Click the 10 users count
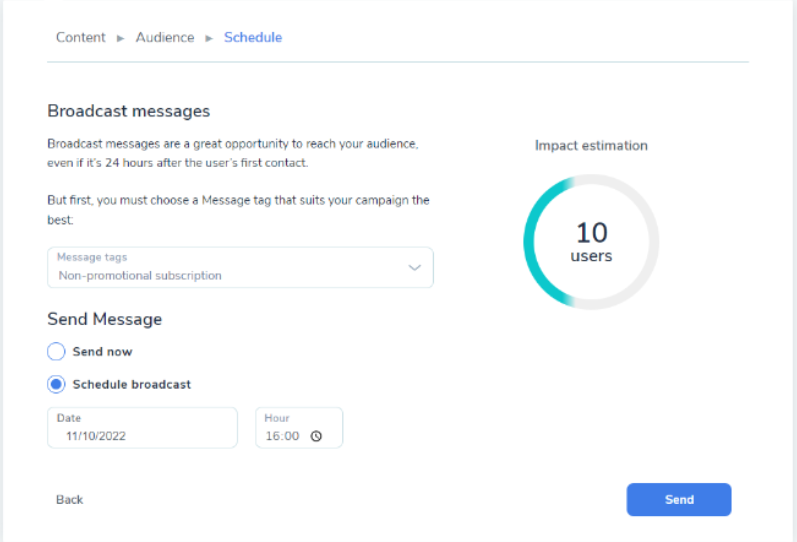797x542 pixels. pos(591,242)
